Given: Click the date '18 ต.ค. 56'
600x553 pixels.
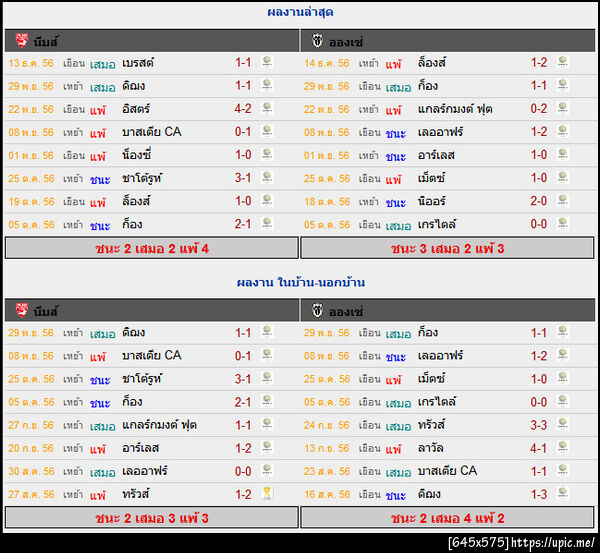Looking at the screenshot, I should pyautogui.click(x=327, y=201).
